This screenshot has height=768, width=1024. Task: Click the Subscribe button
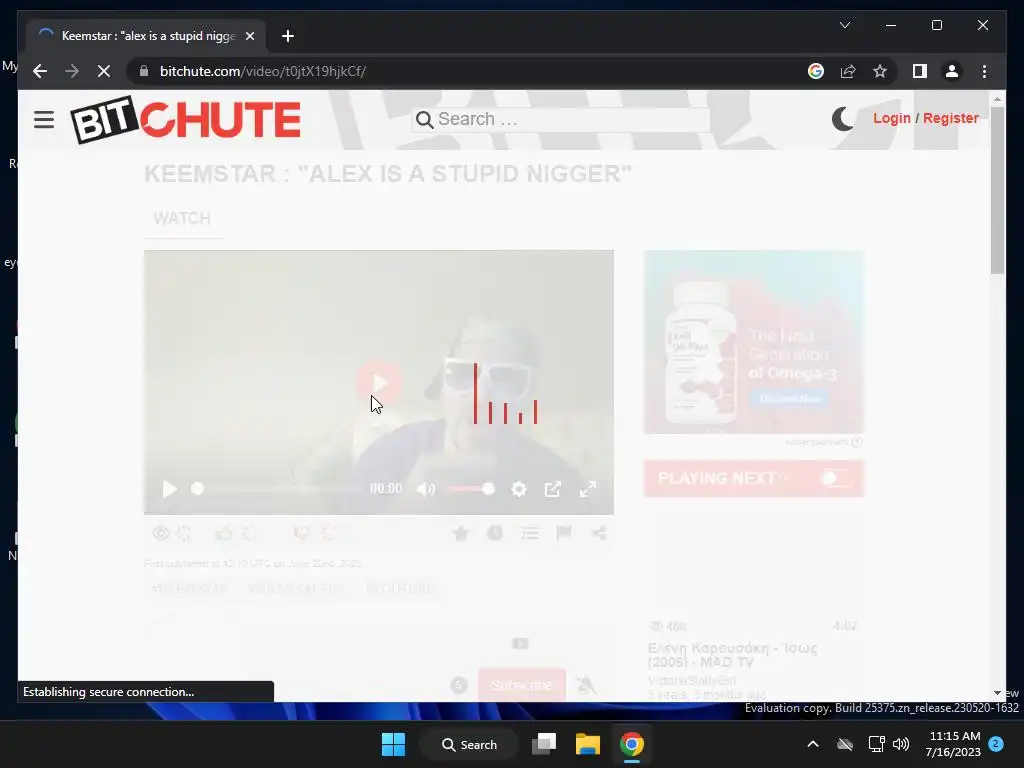[521, 685]
